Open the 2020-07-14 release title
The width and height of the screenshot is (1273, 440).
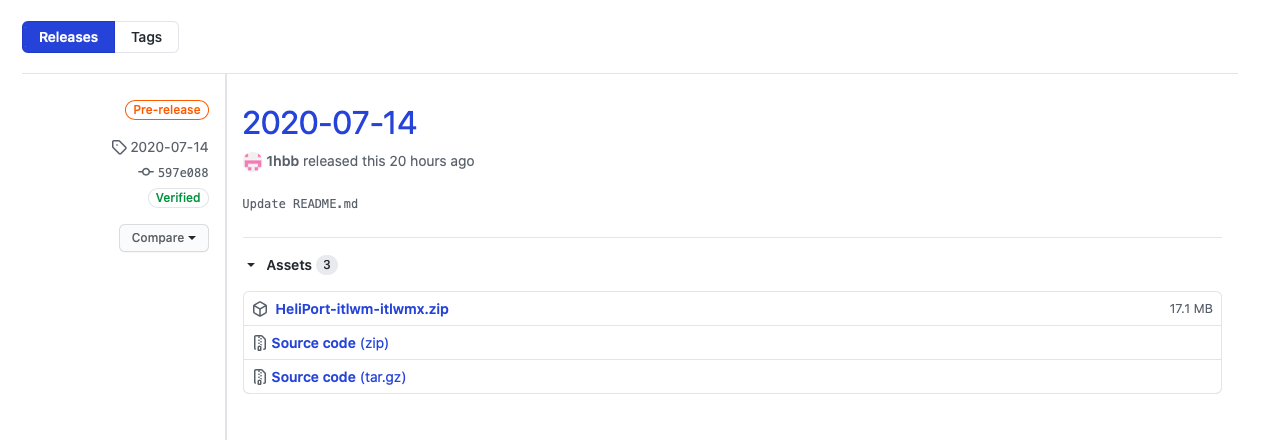[x=329, y=122]
